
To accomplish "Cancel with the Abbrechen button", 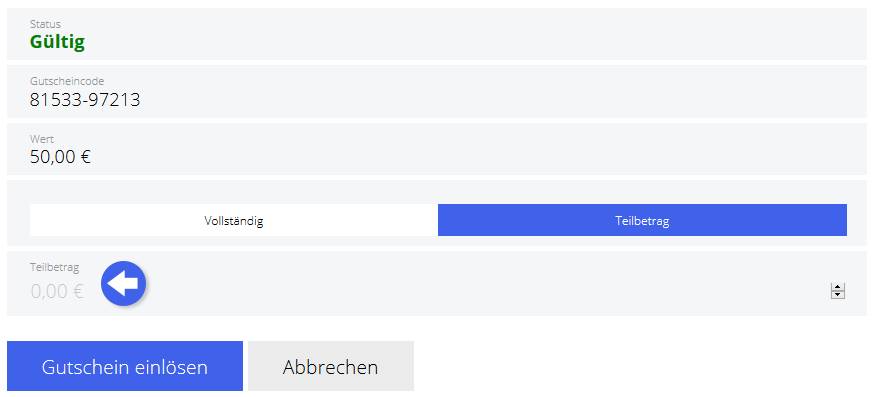I will (x=331, y=366).
